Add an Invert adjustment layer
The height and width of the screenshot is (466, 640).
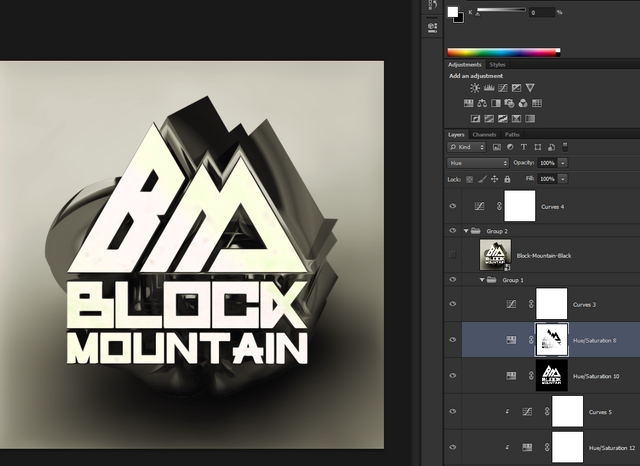[x=476, y=119]
